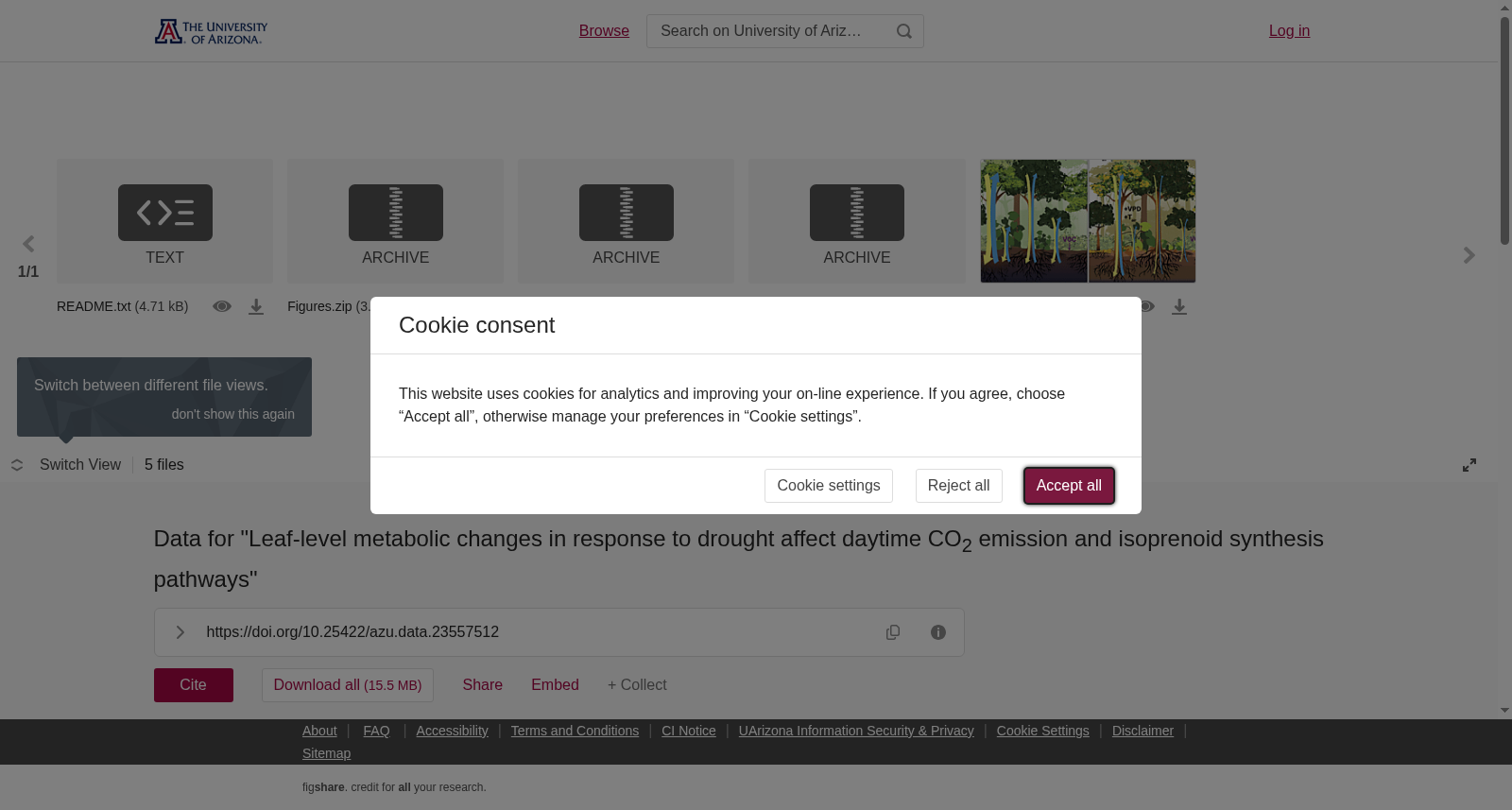Show DOI info icon

click(x=938, y=632)
